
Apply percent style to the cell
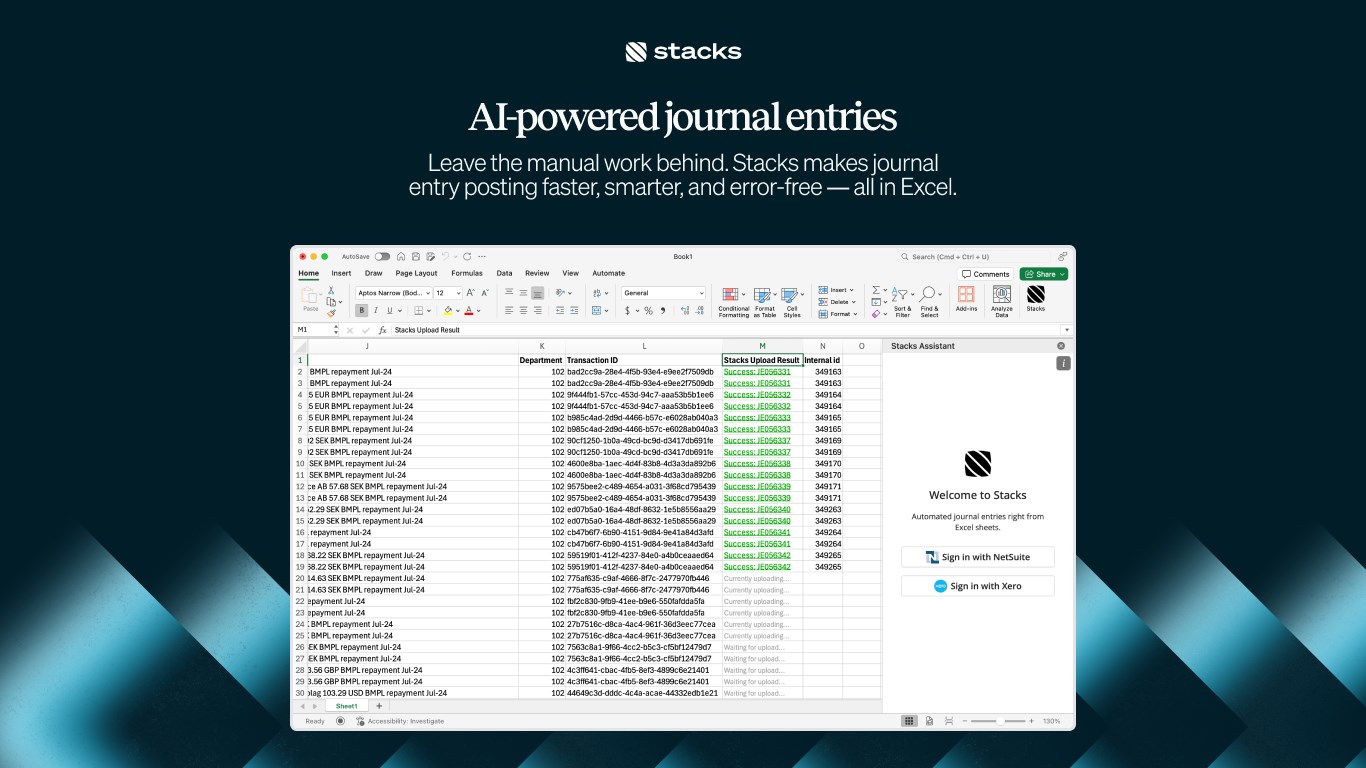coord(648,311)
